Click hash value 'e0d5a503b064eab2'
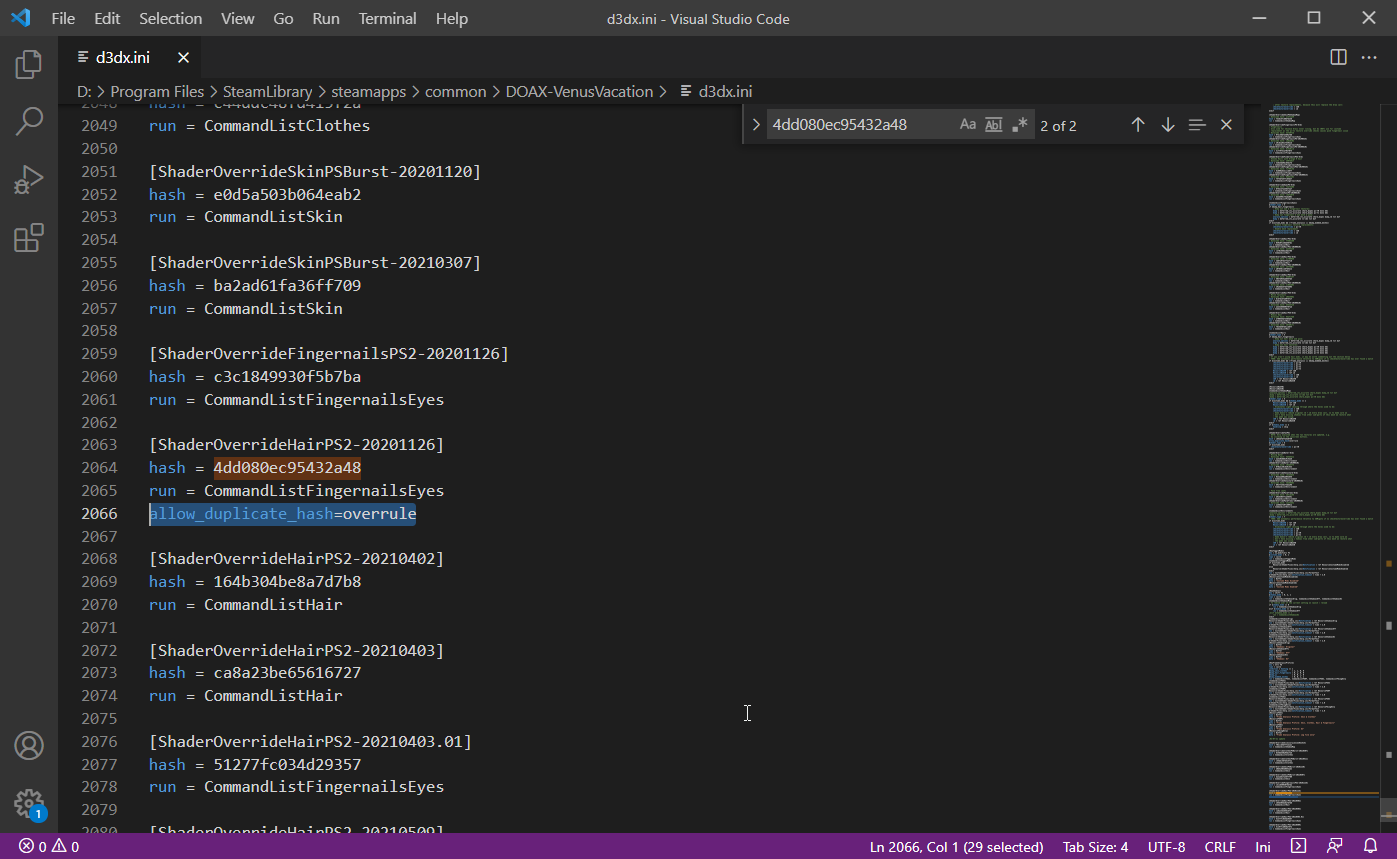The image size is (1397, 859). (287, 194)
